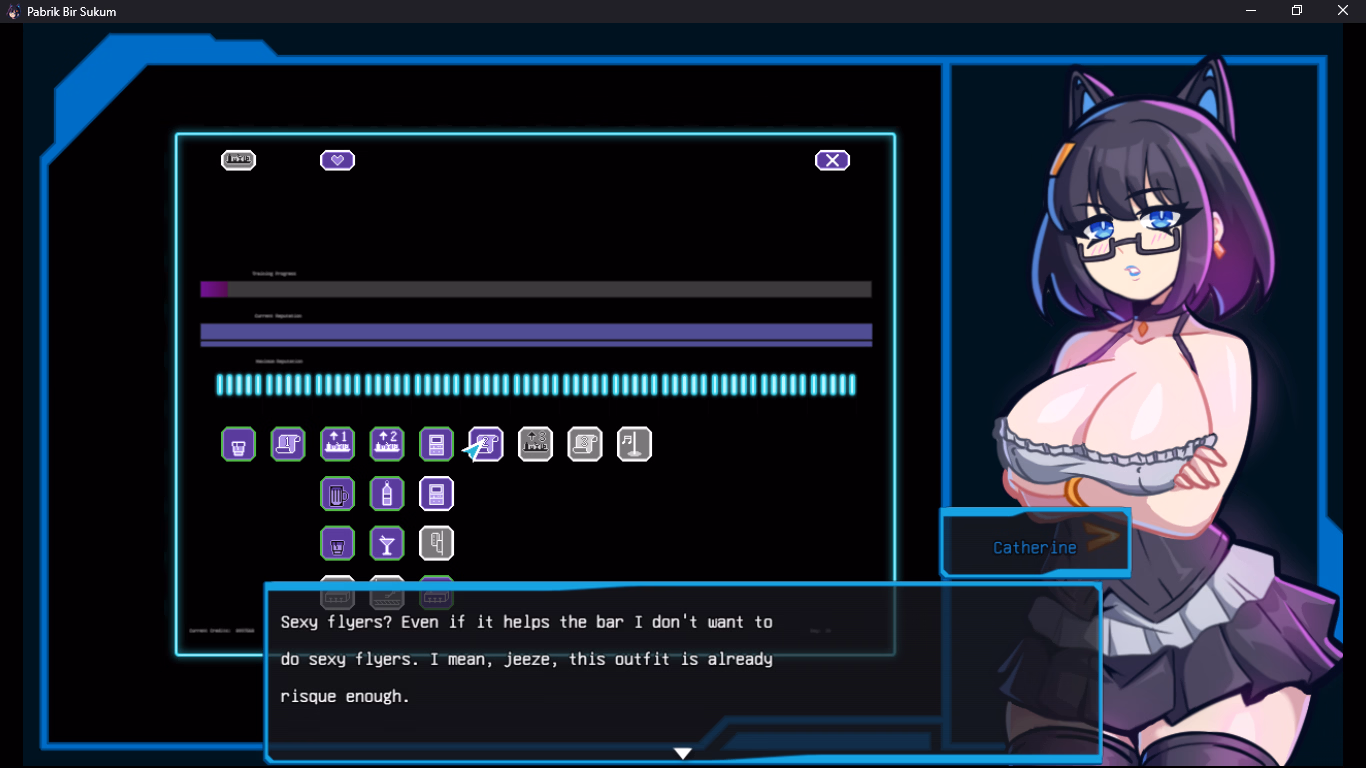
Task: Select the locked music stage pole icon
Action: point(635,444)
